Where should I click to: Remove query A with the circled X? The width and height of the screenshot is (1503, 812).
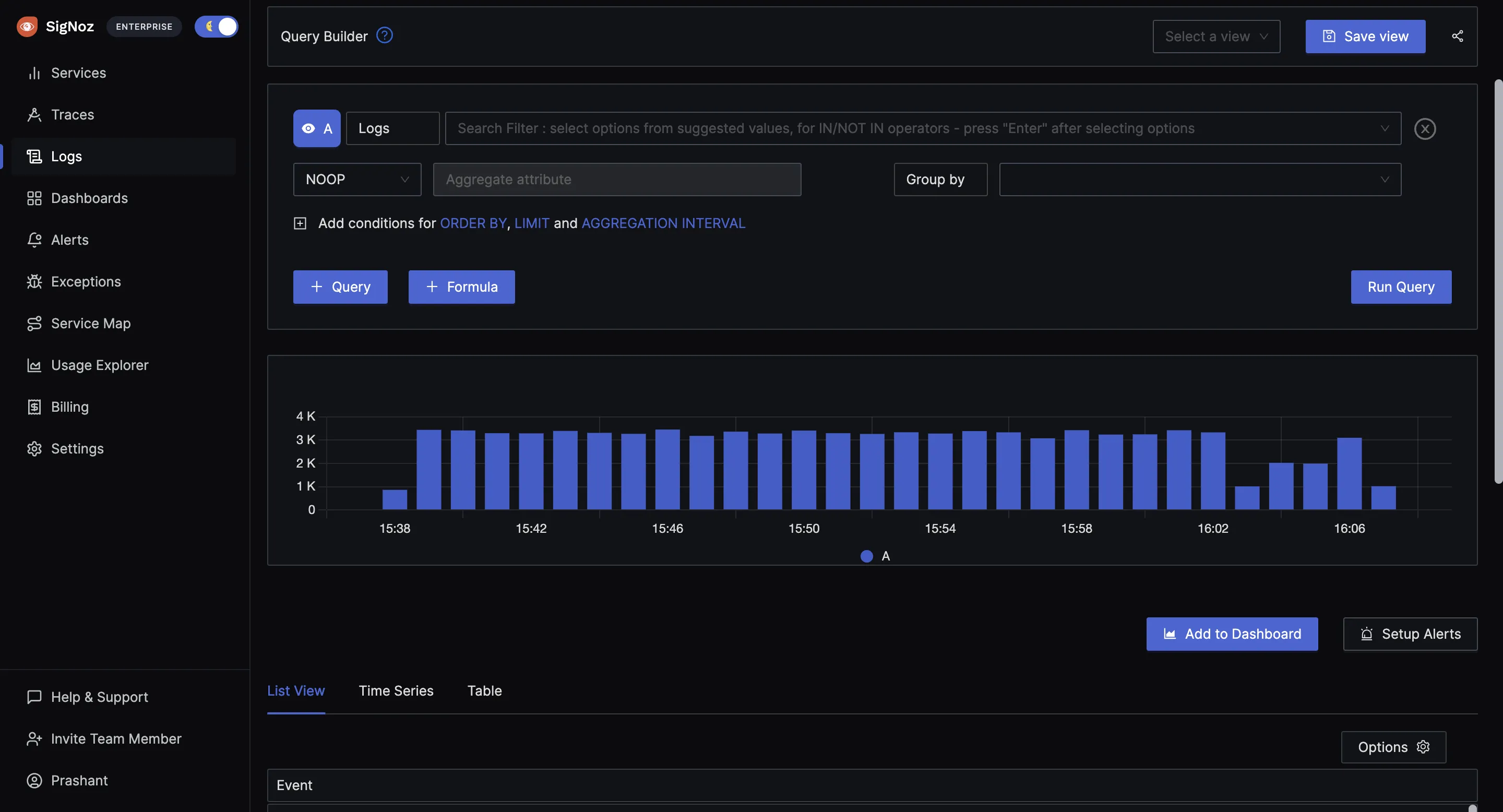click(1425, 128)
